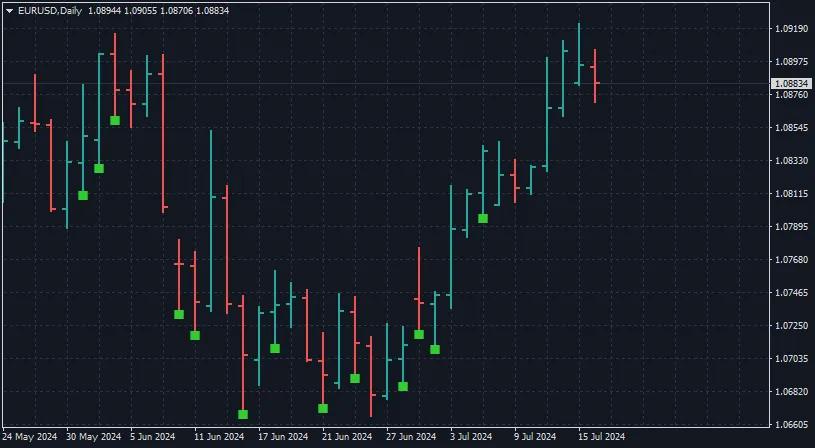Click the green marker just right of 27 Jun 2024
This screenshot has width=815, height=448.
pos(403,386)
